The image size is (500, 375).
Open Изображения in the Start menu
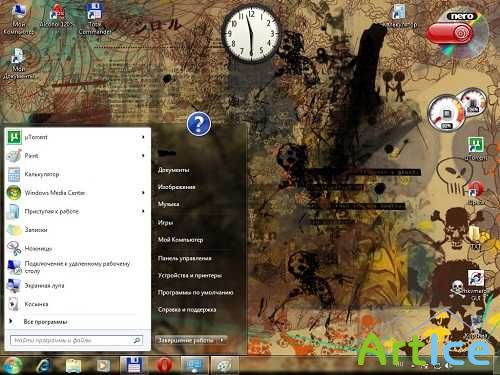[176, 187]
